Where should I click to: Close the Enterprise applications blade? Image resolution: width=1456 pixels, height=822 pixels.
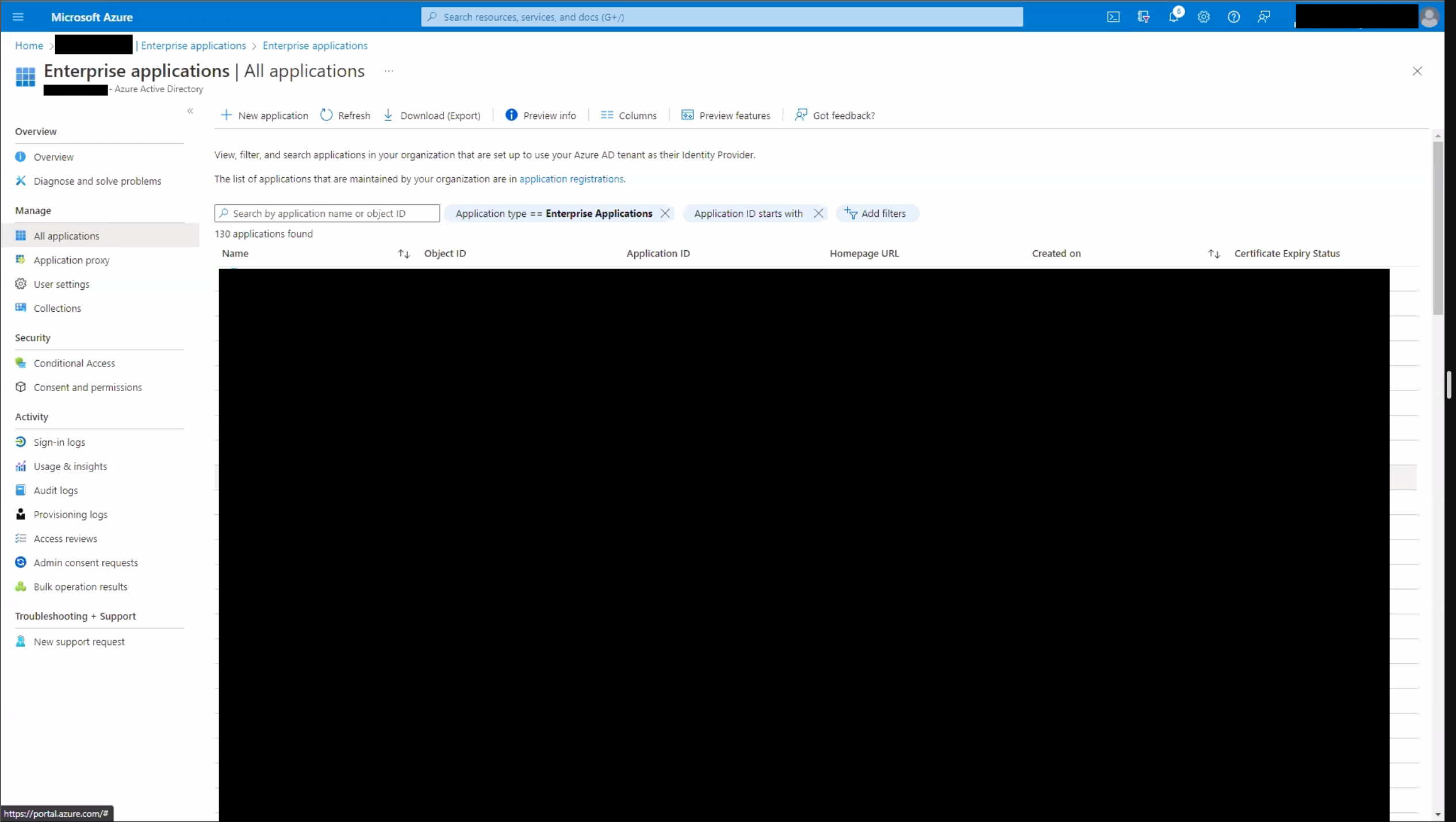(x=1417, y=71)
